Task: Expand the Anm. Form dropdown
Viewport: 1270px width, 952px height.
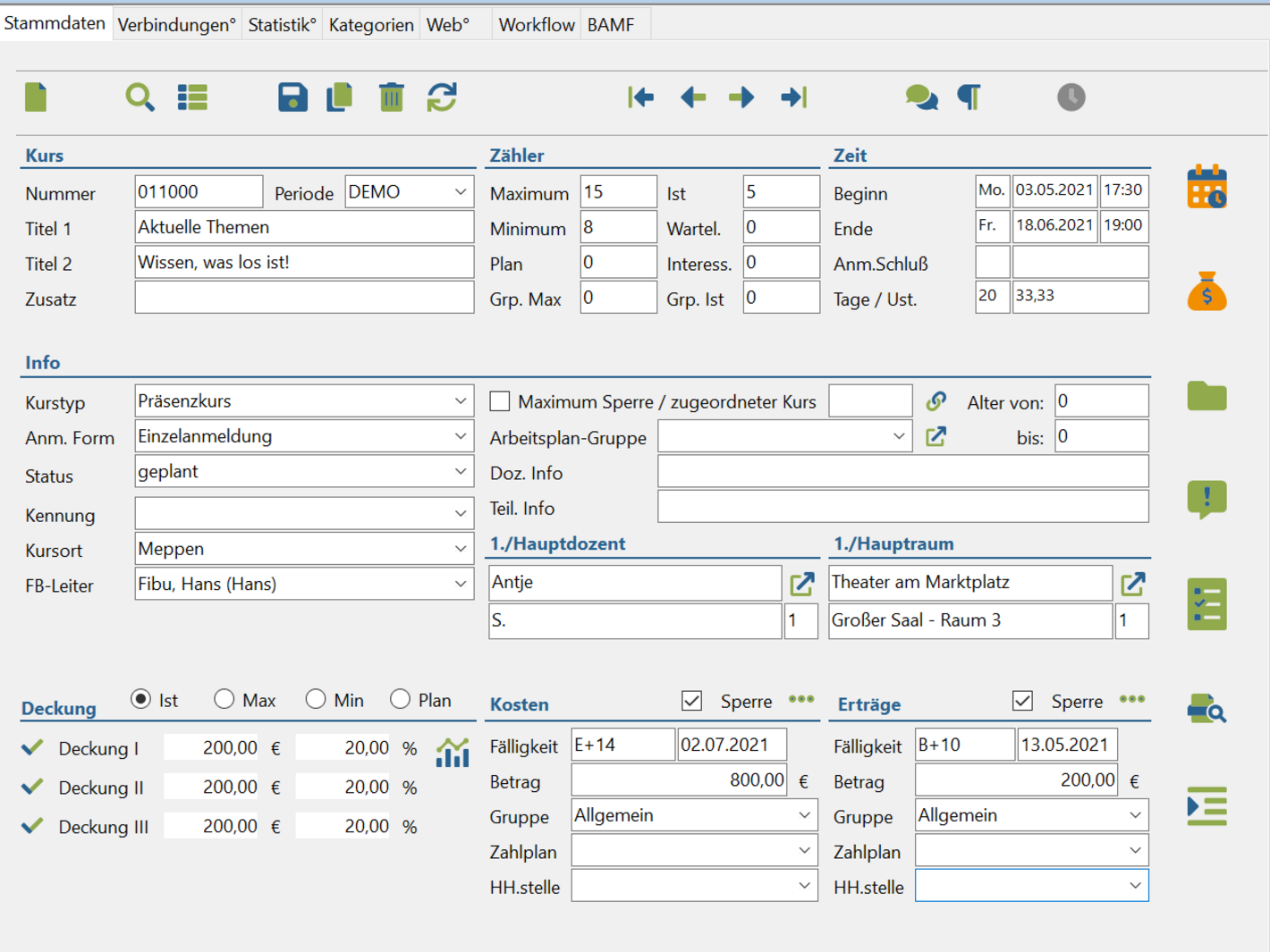Action: (460, 436)
